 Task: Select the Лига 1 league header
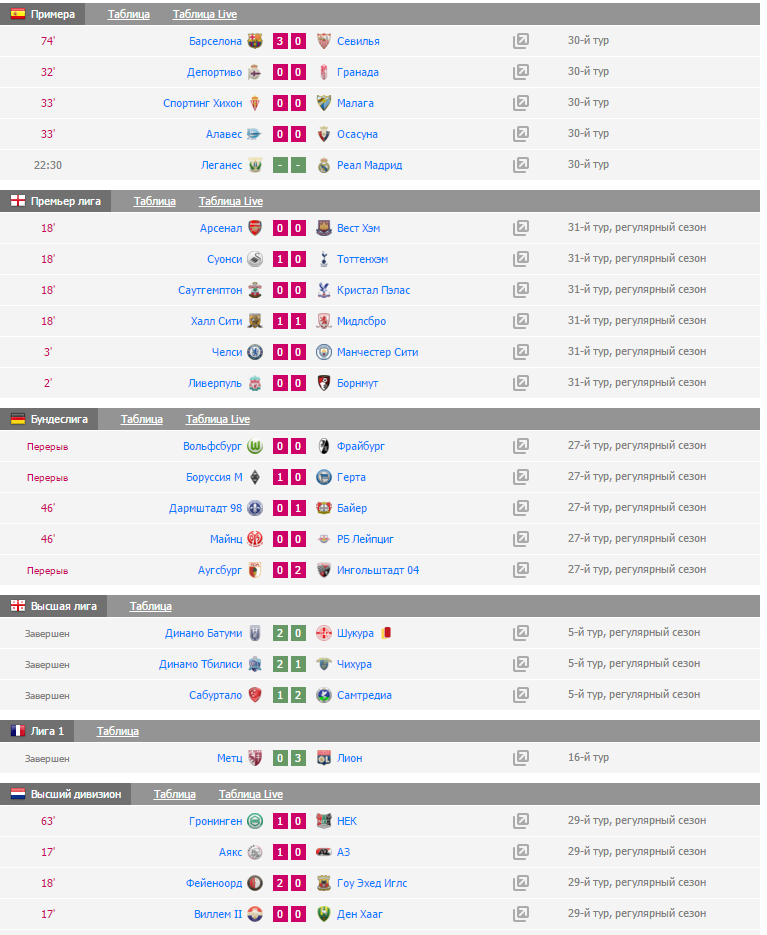pyautogui.click(x=47, y=731)
